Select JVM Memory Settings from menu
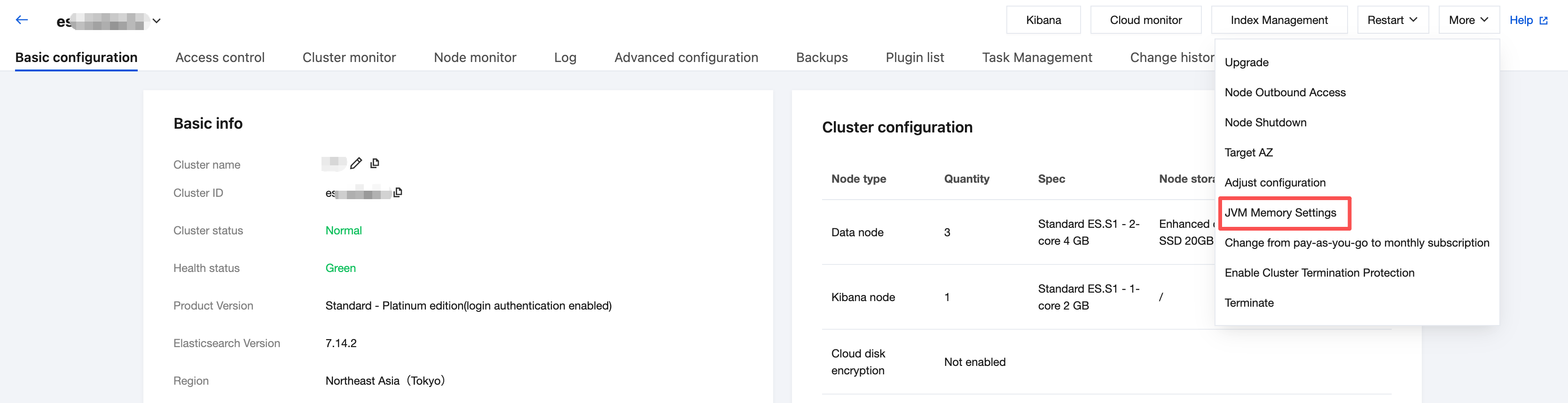1568x403 pixels. (1280, 213)
